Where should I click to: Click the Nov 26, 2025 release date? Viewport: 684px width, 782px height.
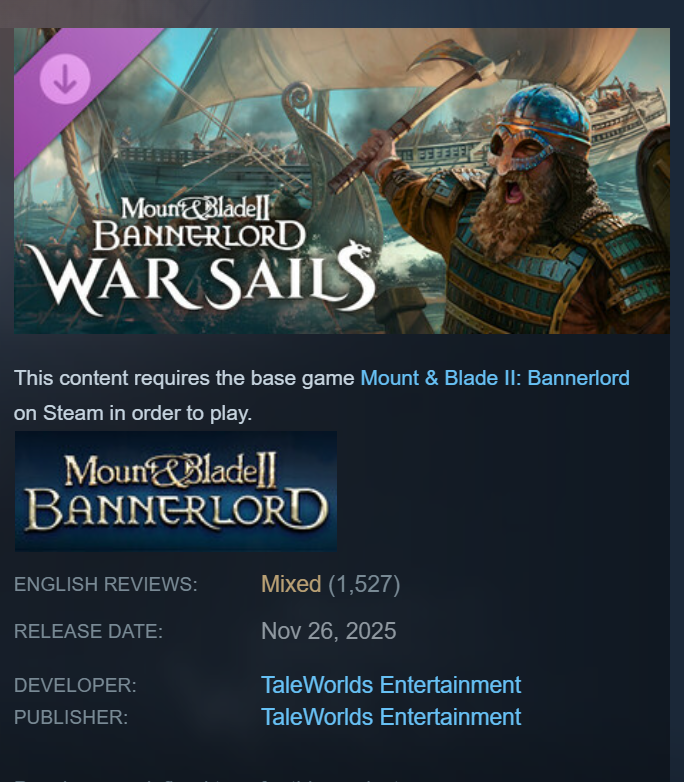(x=329, y=631)
